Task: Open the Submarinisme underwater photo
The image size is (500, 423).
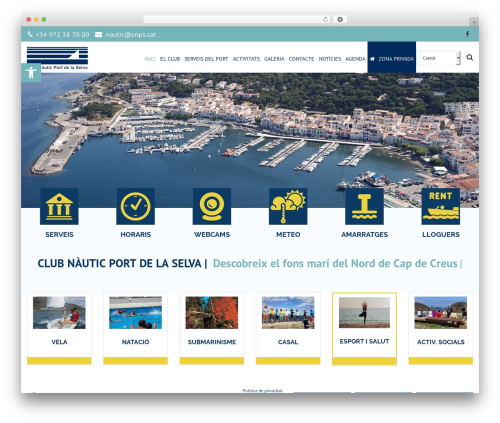Action: 212,313
